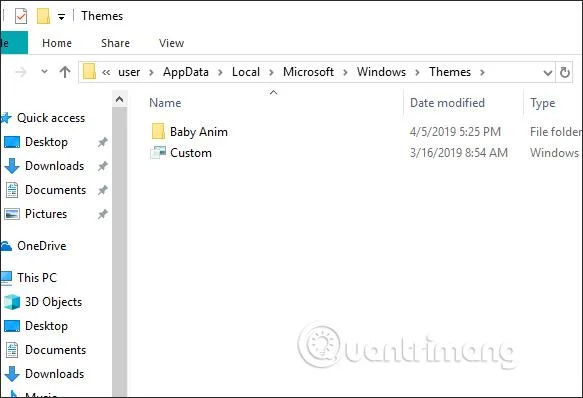Viewport: 583px width, 398px height.
Task: Open the View ribbon tab
Action: 171,43
